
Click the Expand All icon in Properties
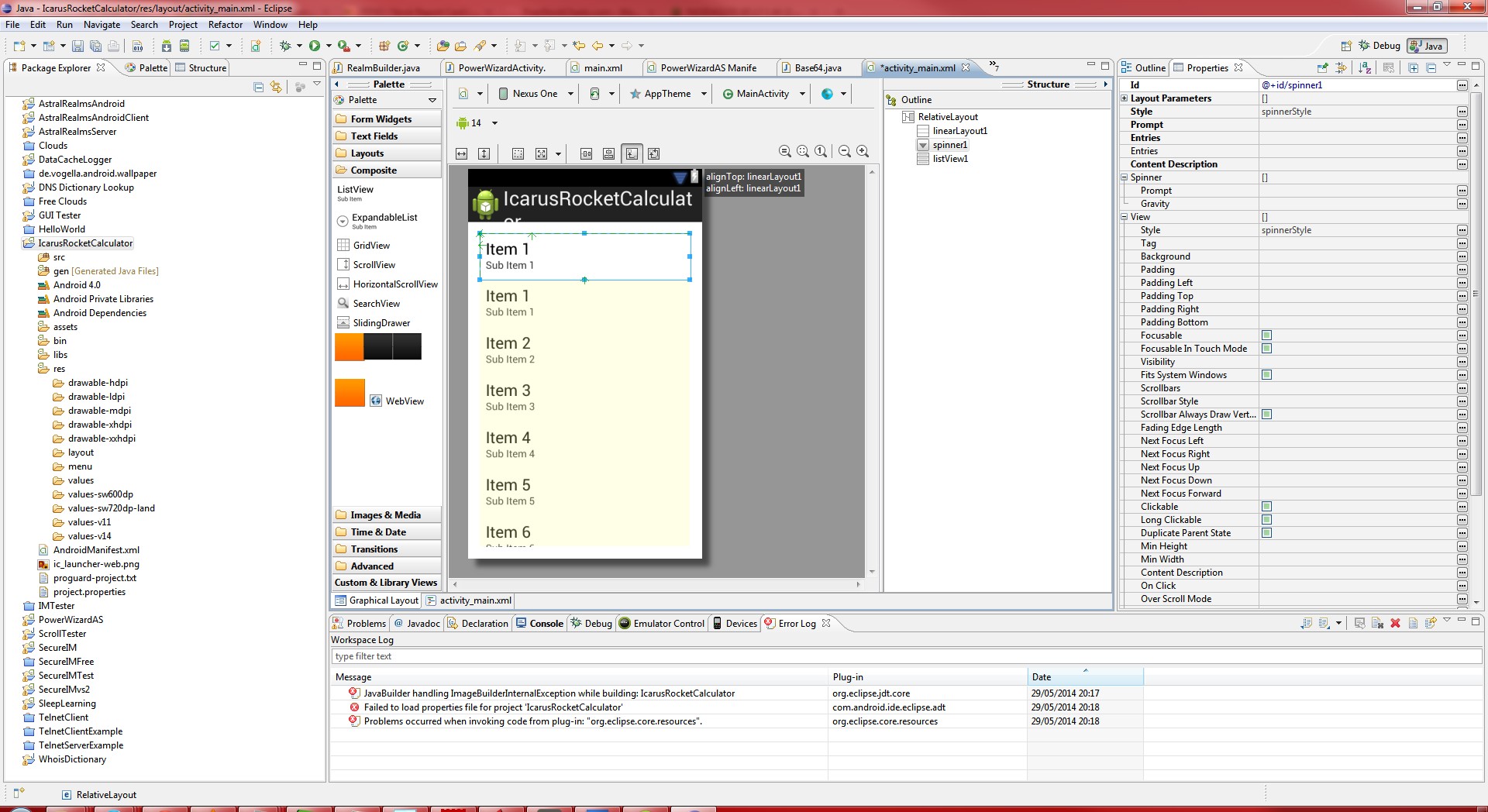coord(1414,68)
